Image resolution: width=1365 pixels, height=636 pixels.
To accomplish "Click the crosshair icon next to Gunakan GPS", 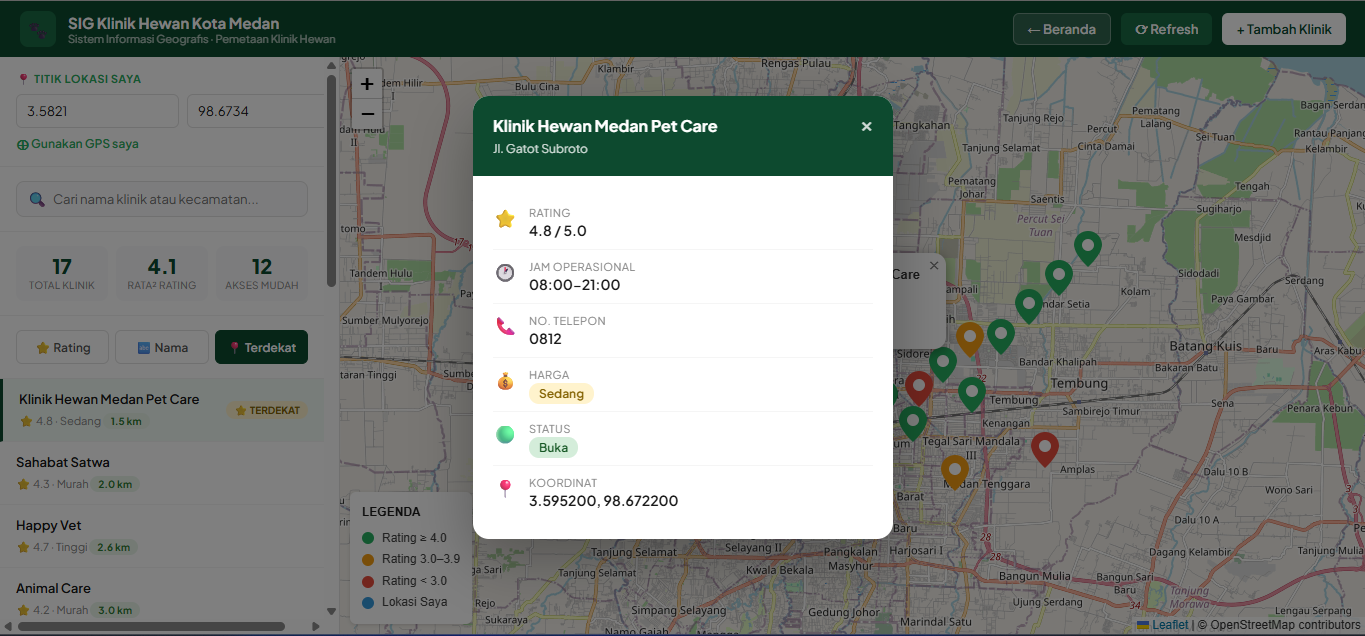I will (x=22, y=144).
